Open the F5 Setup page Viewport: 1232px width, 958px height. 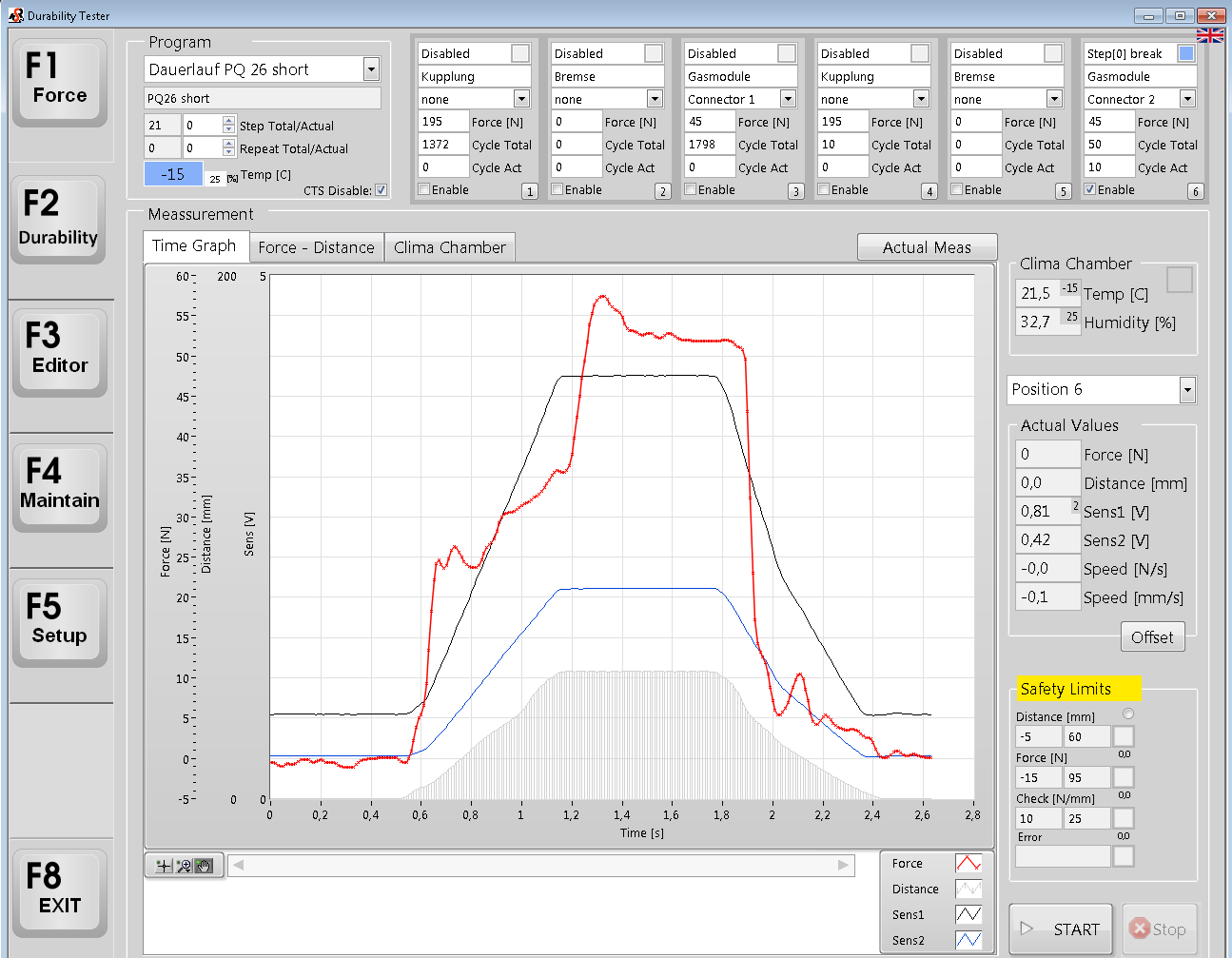(59, 621)
